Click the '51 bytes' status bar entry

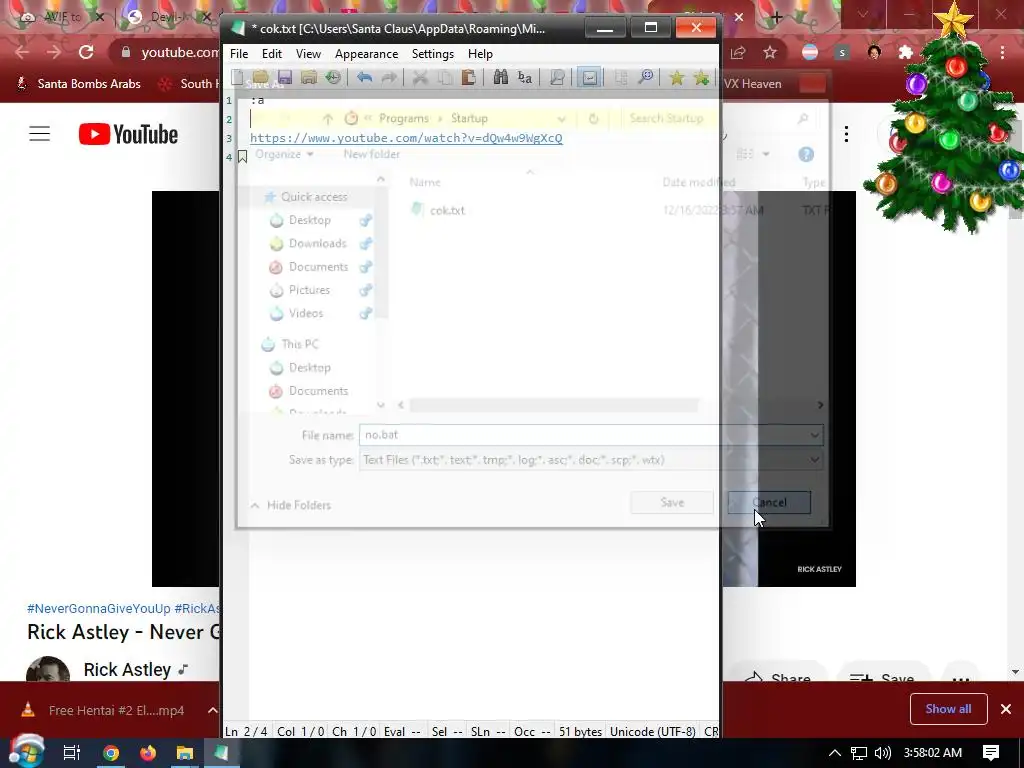click(x=580, y=731)
